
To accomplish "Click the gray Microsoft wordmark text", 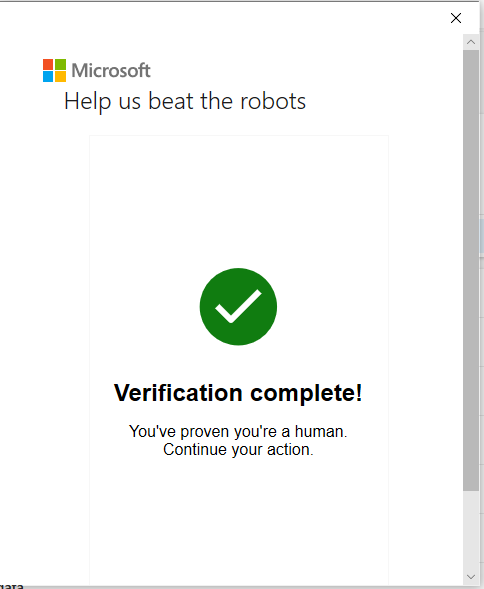I will pos(111,70).
